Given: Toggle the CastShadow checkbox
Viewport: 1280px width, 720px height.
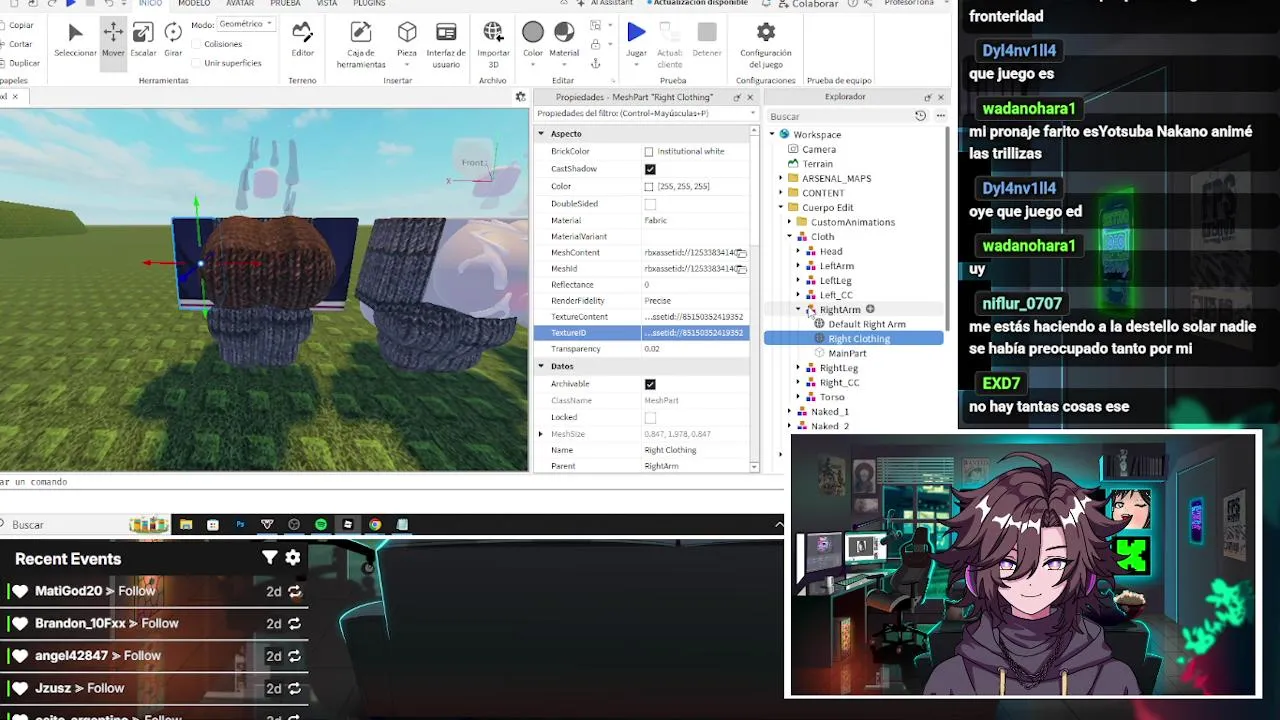Looking at the screenshot, I should coord(650,169).
